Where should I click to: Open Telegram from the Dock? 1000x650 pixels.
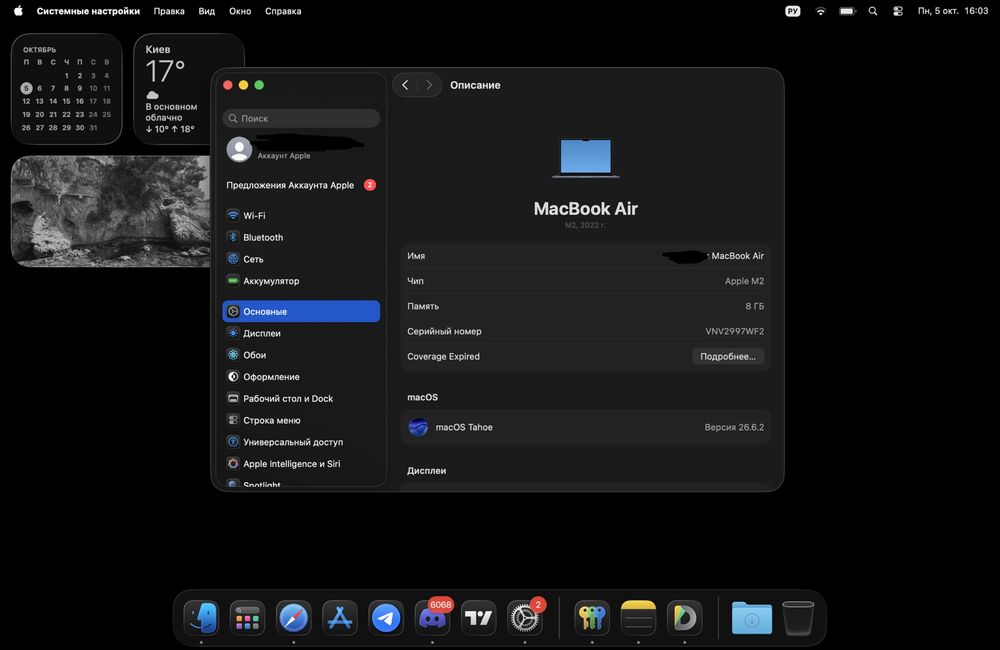coord(386,617)
